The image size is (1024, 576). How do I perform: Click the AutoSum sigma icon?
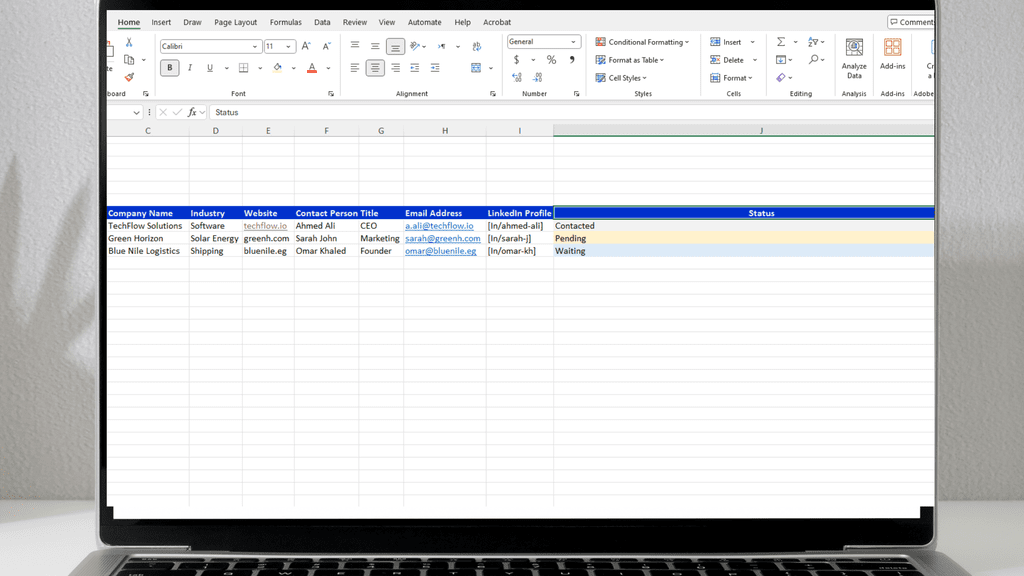coord(781,42)
